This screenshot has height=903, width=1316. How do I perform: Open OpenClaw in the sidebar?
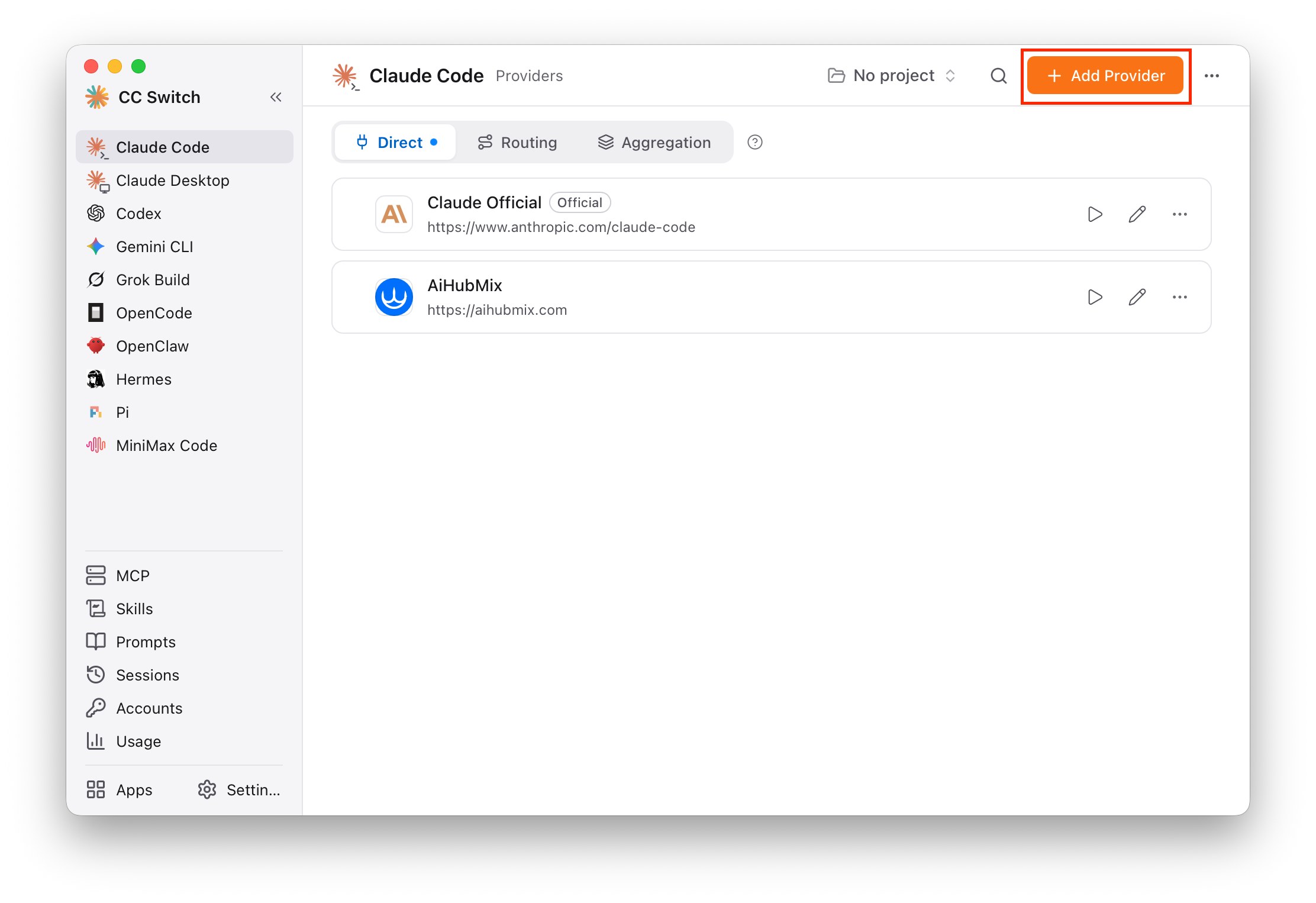(x=185, y=346)
